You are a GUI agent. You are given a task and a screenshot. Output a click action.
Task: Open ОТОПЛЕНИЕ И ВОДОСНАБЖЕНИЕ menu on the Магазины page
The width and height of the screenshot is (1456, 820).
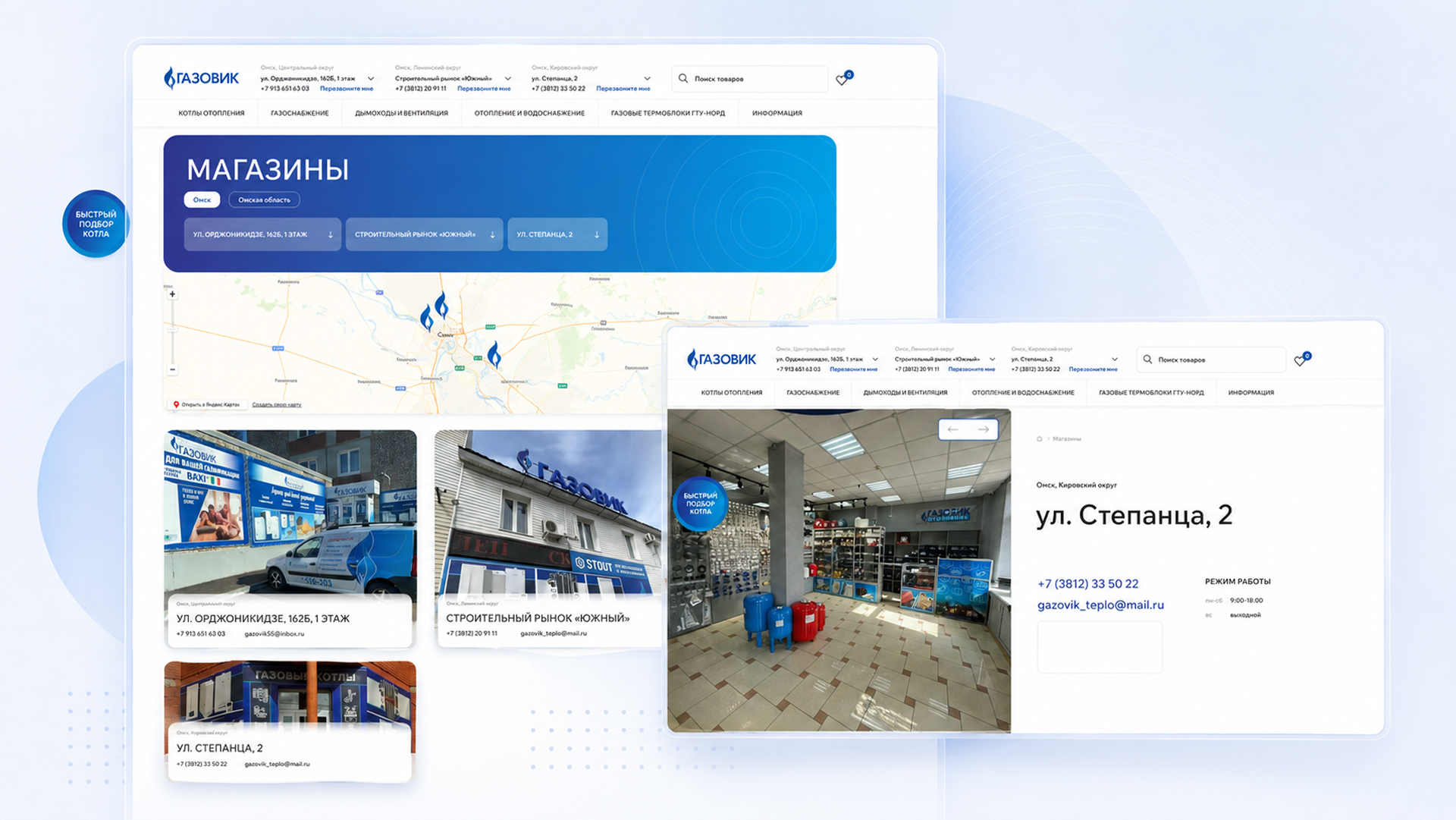[x=529, y=113]
